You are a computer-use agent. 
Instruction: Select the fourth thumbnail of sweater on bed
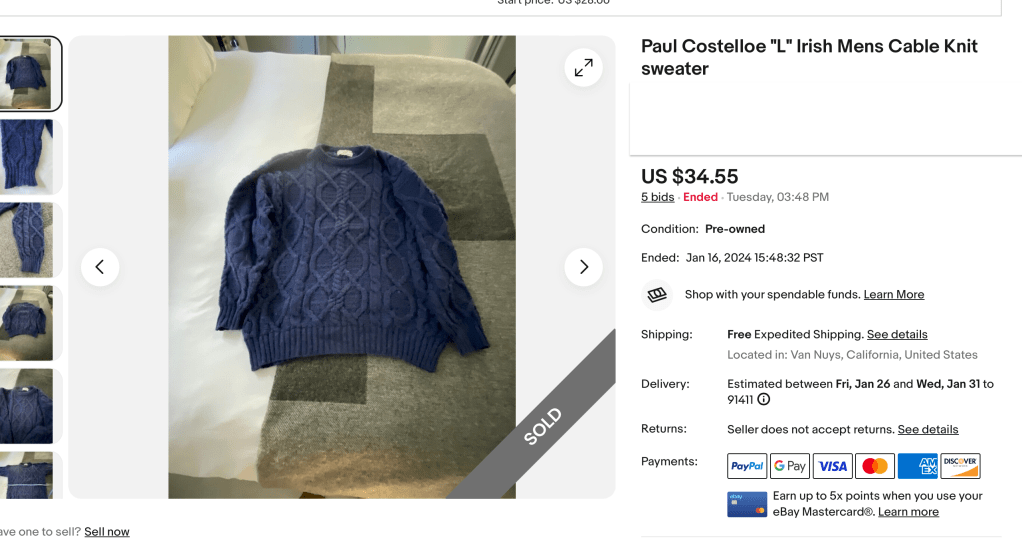pyautogui.click(x=27, y=323)
